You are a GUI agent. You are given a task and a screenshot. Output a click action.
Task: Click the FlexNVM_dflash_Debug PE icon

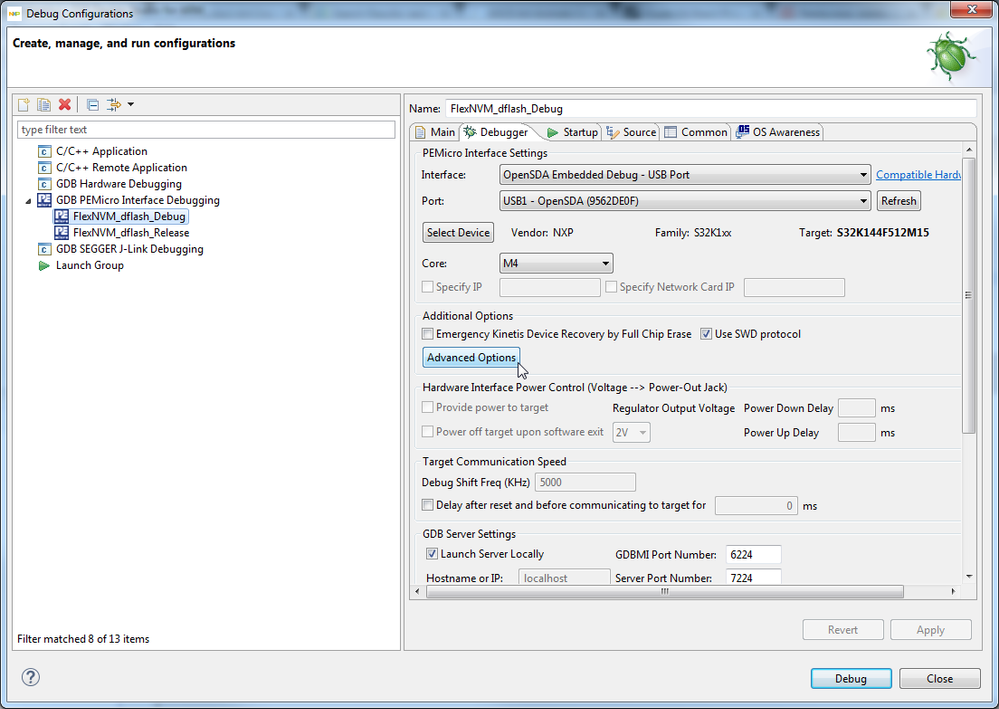point(61,217)
